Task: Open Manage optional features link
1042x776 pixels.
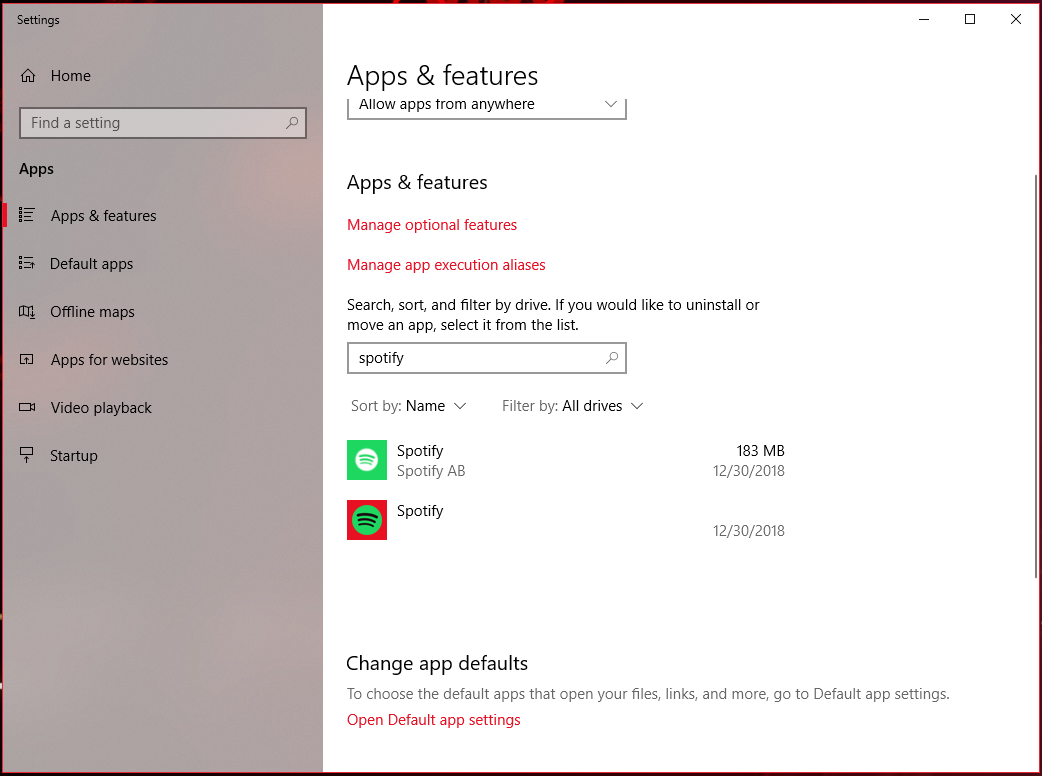Action: pyautogui.click(x=432, y=225)
